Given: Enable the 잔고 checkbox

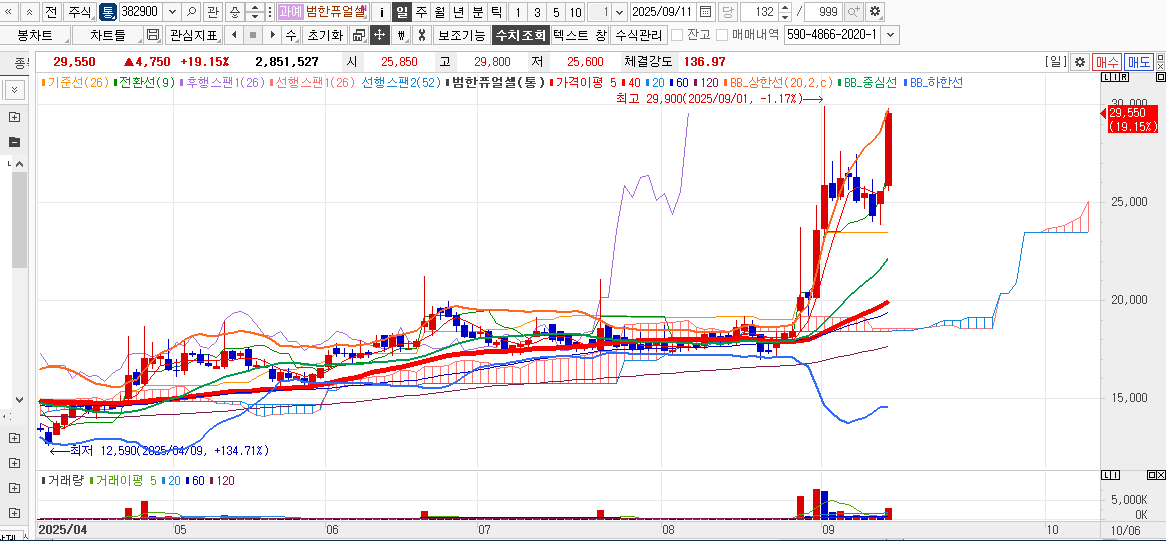Looking at the screenshot, I should tap(677, 35).
